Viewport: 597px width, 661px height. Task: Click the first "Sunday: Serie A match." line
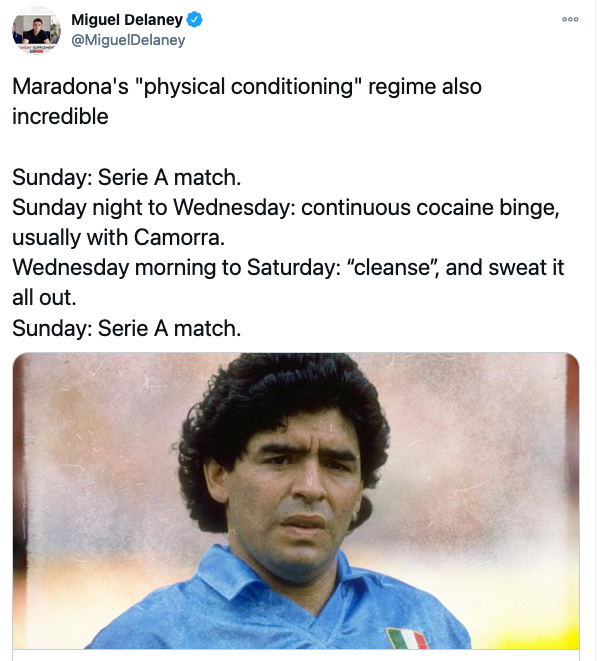tap(126, 177)
